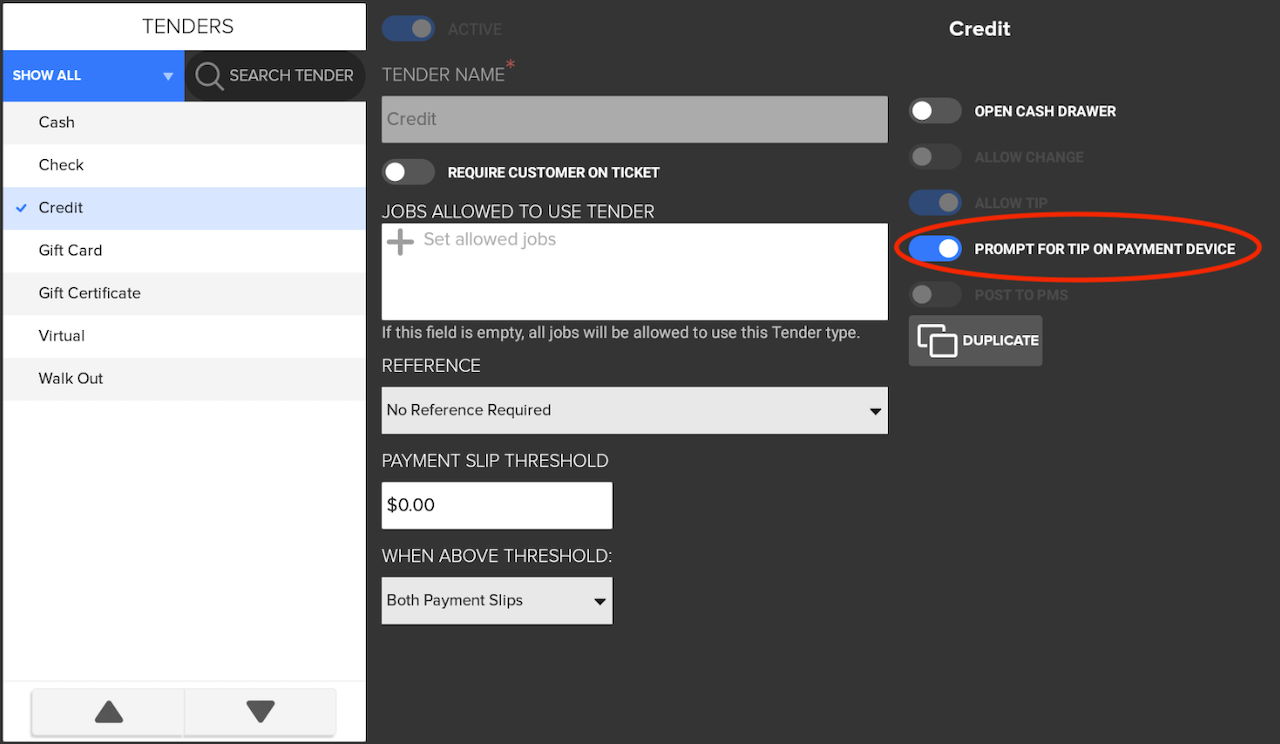Click the magnifier icon in Search Tender
The width and height of the screenshot is (1280, 744).
point(209,76)
